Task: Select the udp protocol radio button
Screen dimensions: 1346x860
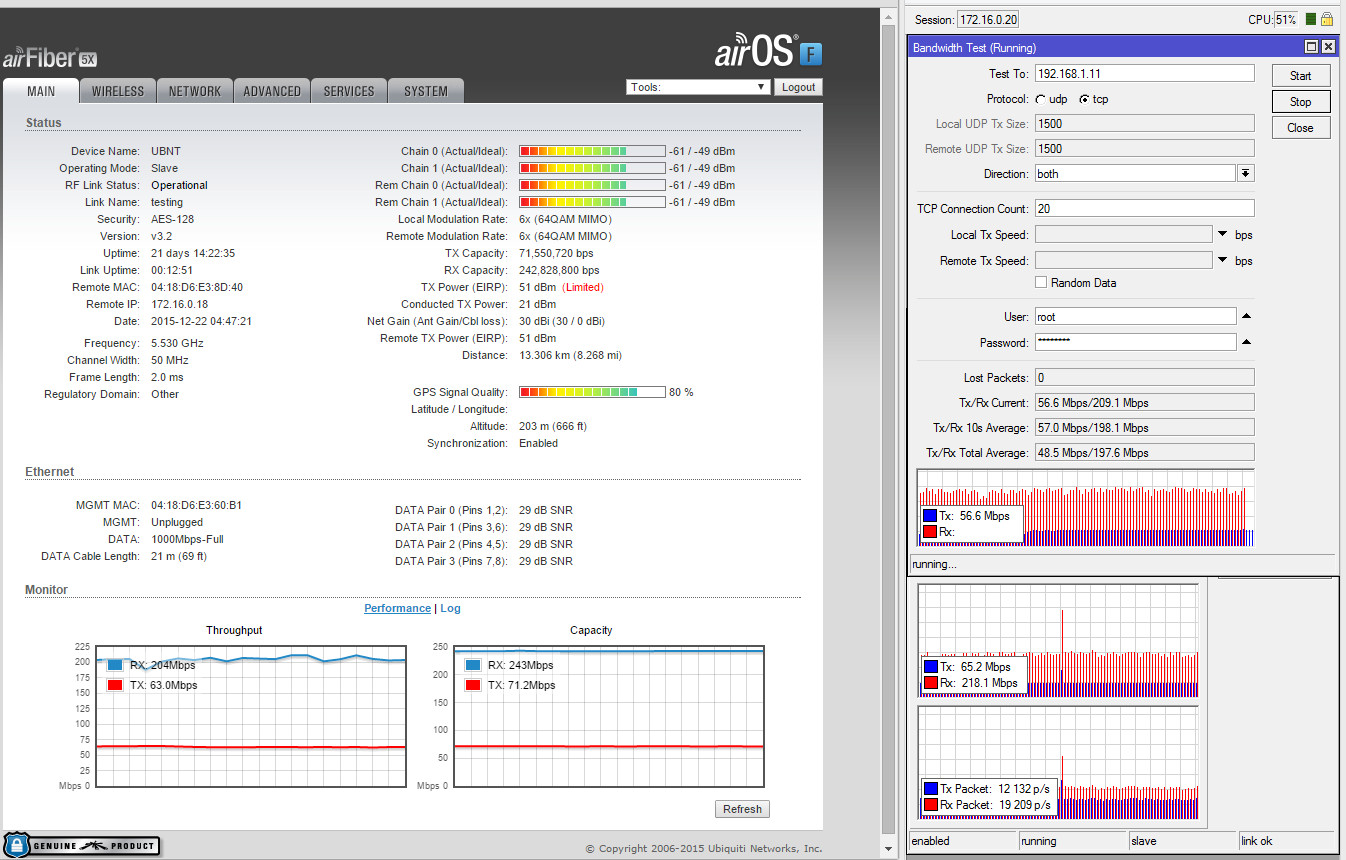Action: [x=1041, y=99]
